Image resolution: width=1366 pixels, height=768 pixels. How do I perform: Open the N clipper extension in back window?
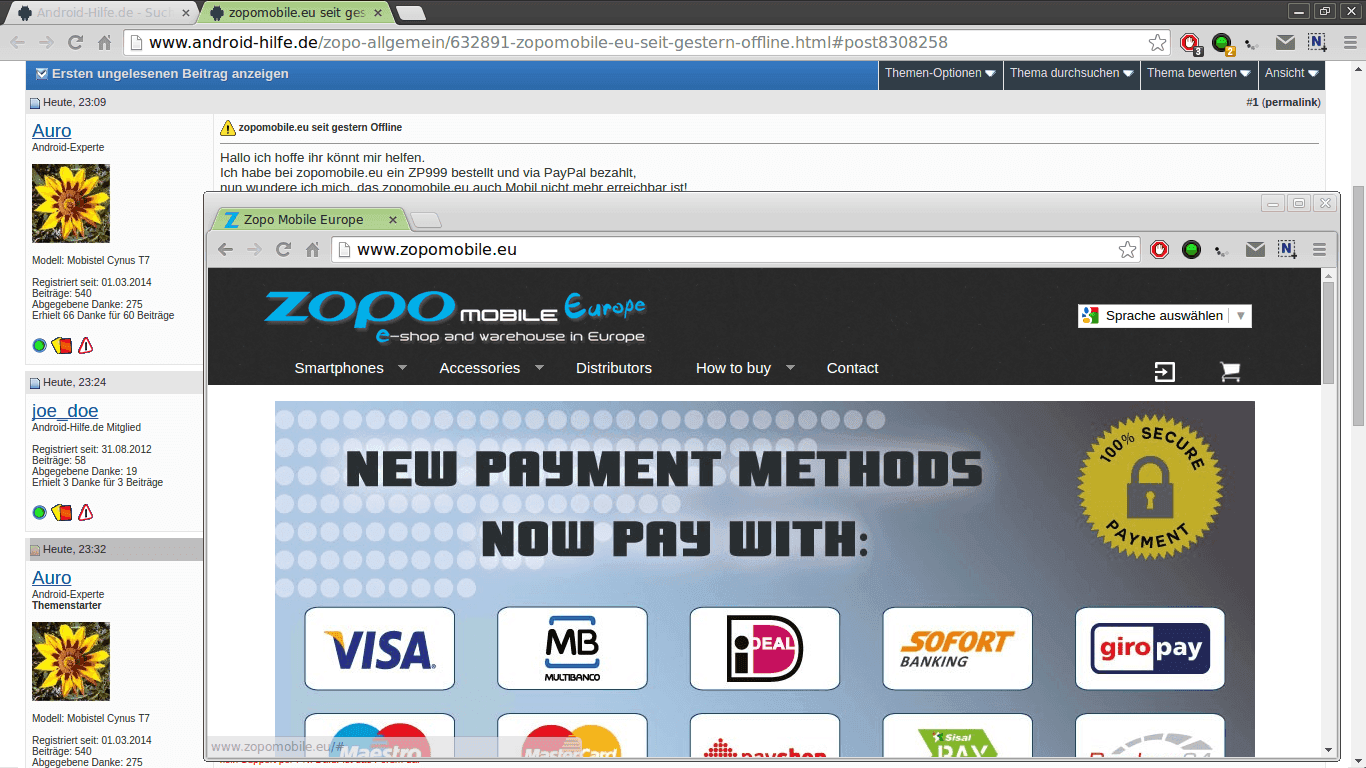1317,42
